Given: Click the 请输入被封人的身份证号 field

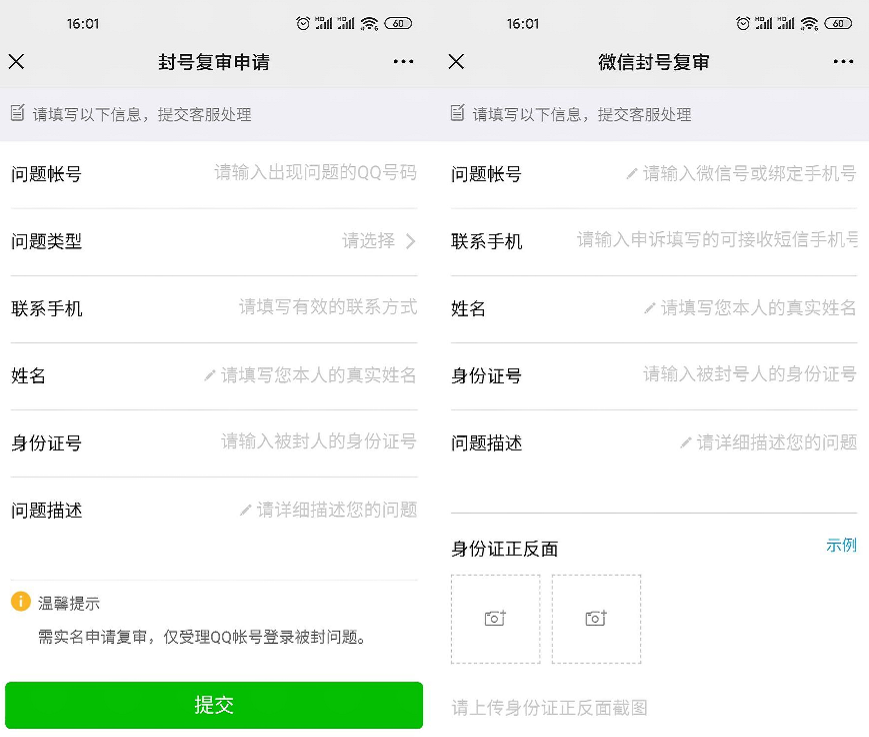Looking at the screenshot, I should pos(319,442).
